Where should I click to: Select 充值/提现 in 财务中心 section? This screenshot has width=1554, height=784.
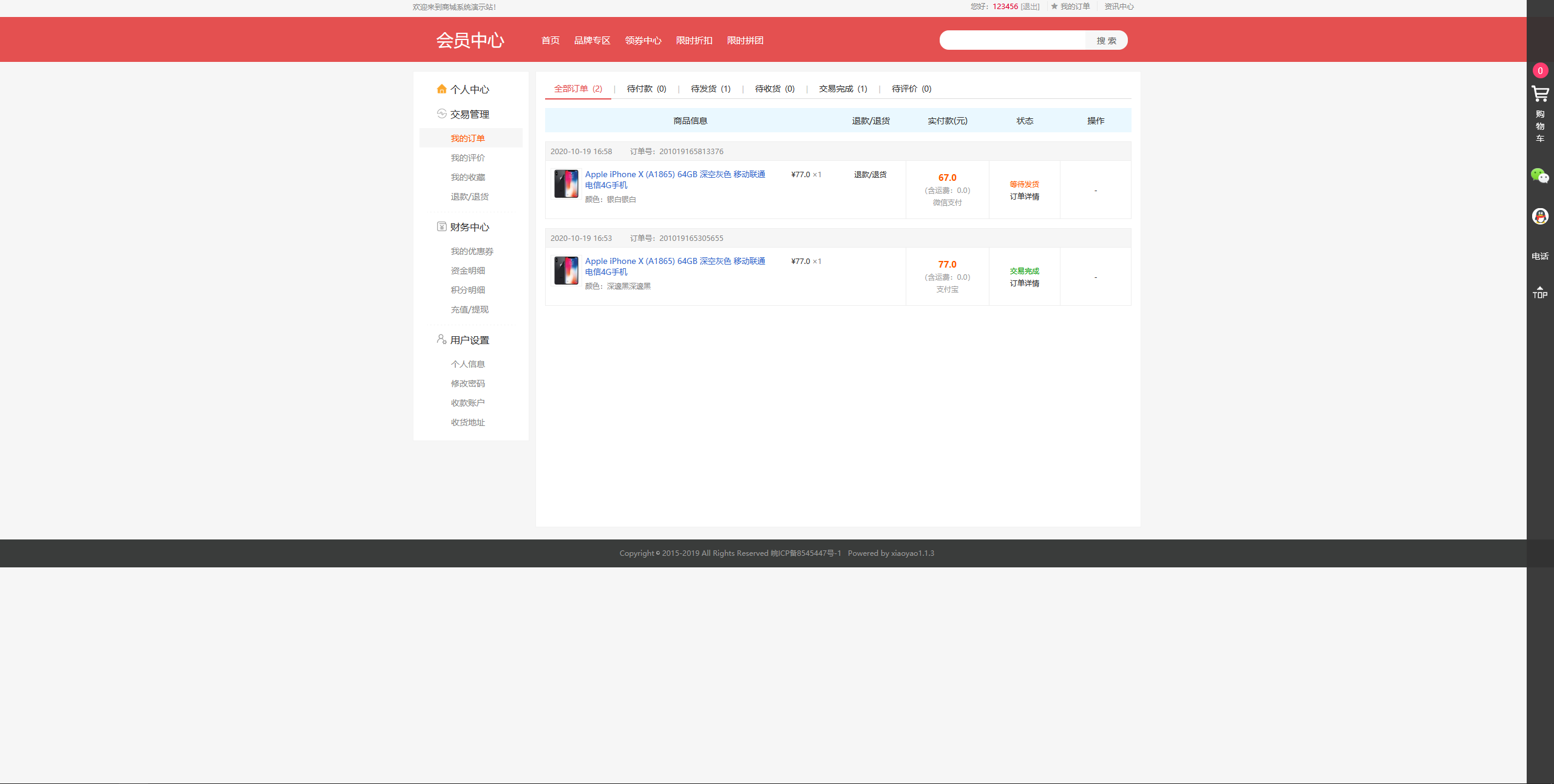click(469, 309)
